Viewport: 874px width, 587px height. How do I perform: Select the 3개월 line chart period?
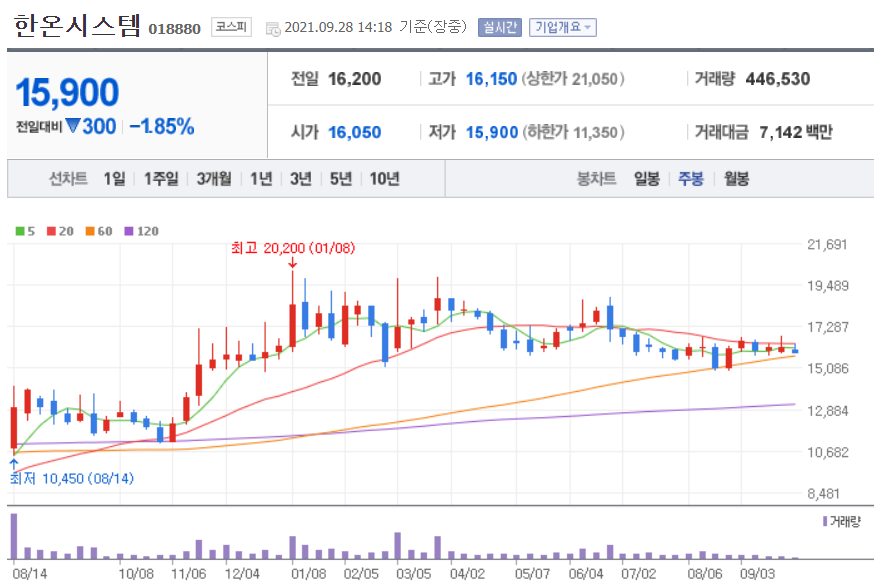tap(214, 179)
